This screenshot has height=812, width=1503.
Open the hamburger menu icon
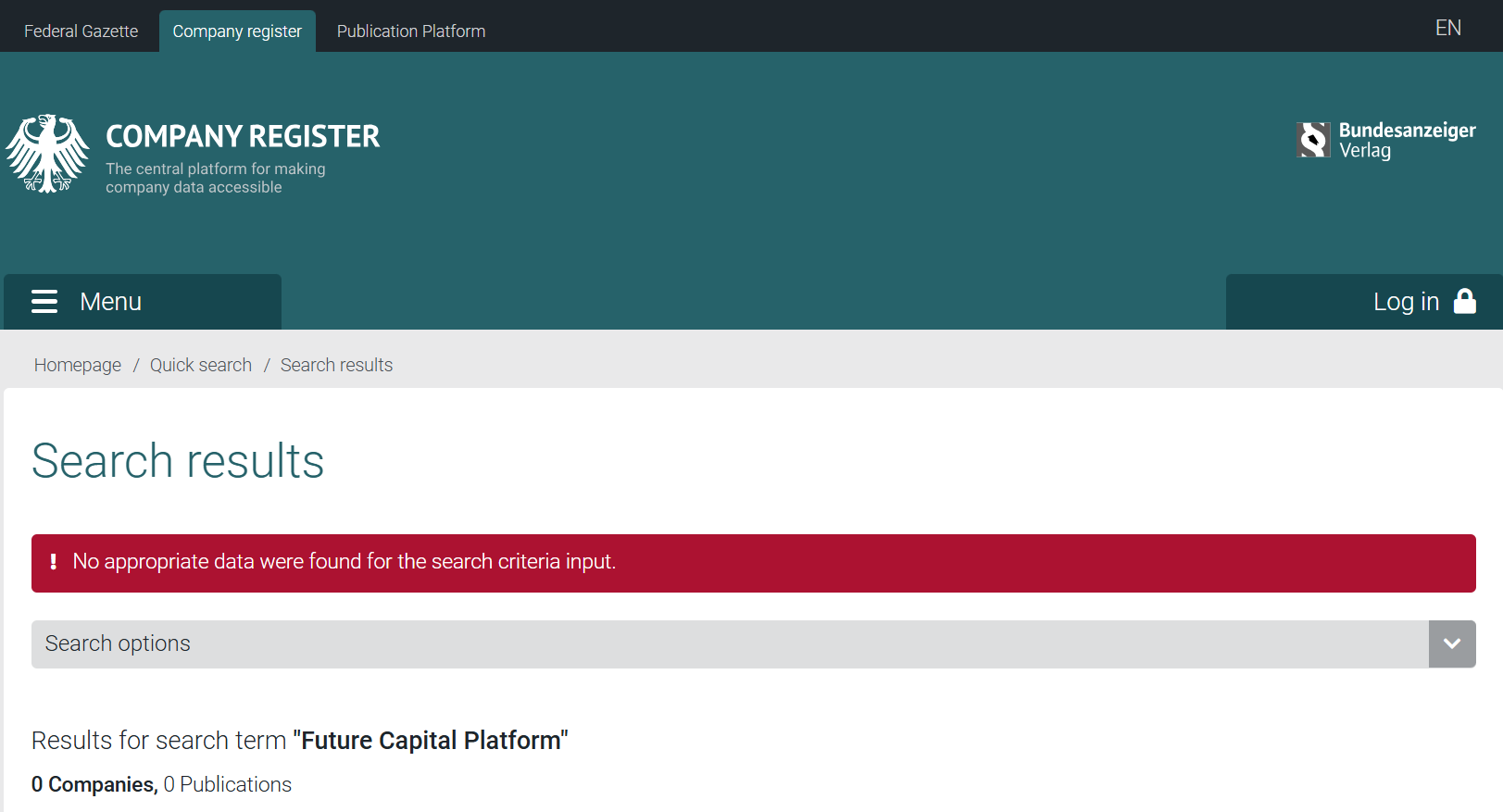point(44,302)
